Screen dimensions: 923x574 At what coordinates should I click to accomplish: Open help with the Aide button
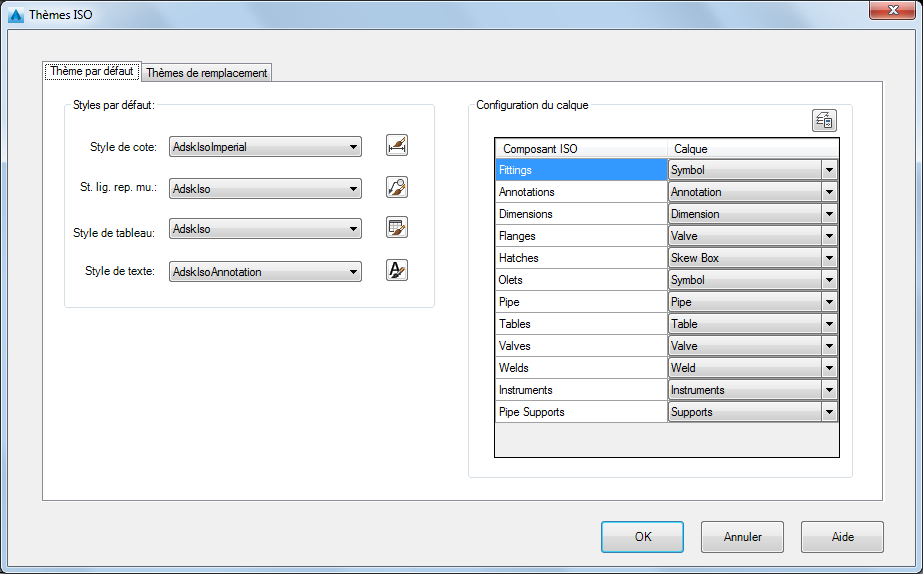(842, 536)
